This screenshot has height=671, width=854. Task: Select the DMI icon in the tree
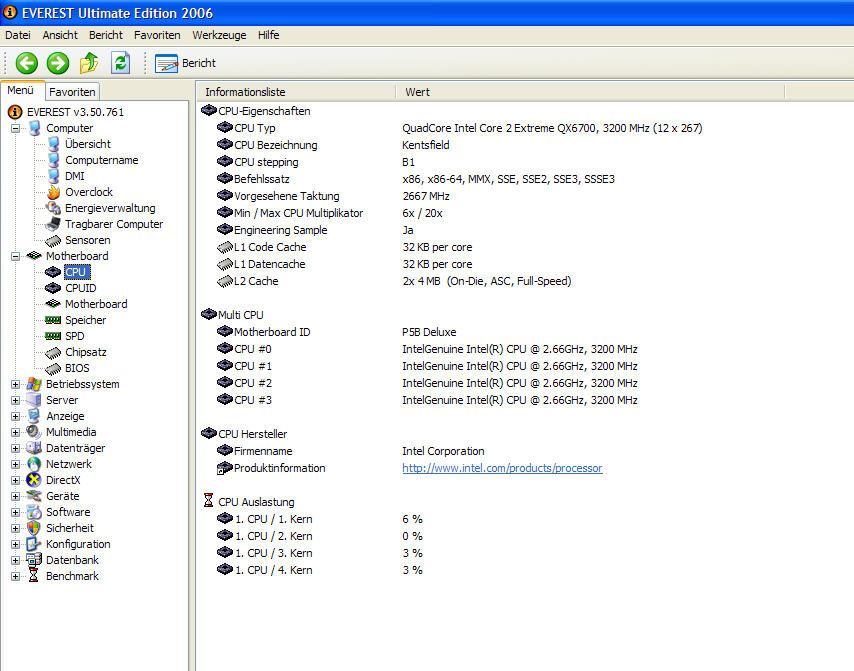[x=53, y=176]
